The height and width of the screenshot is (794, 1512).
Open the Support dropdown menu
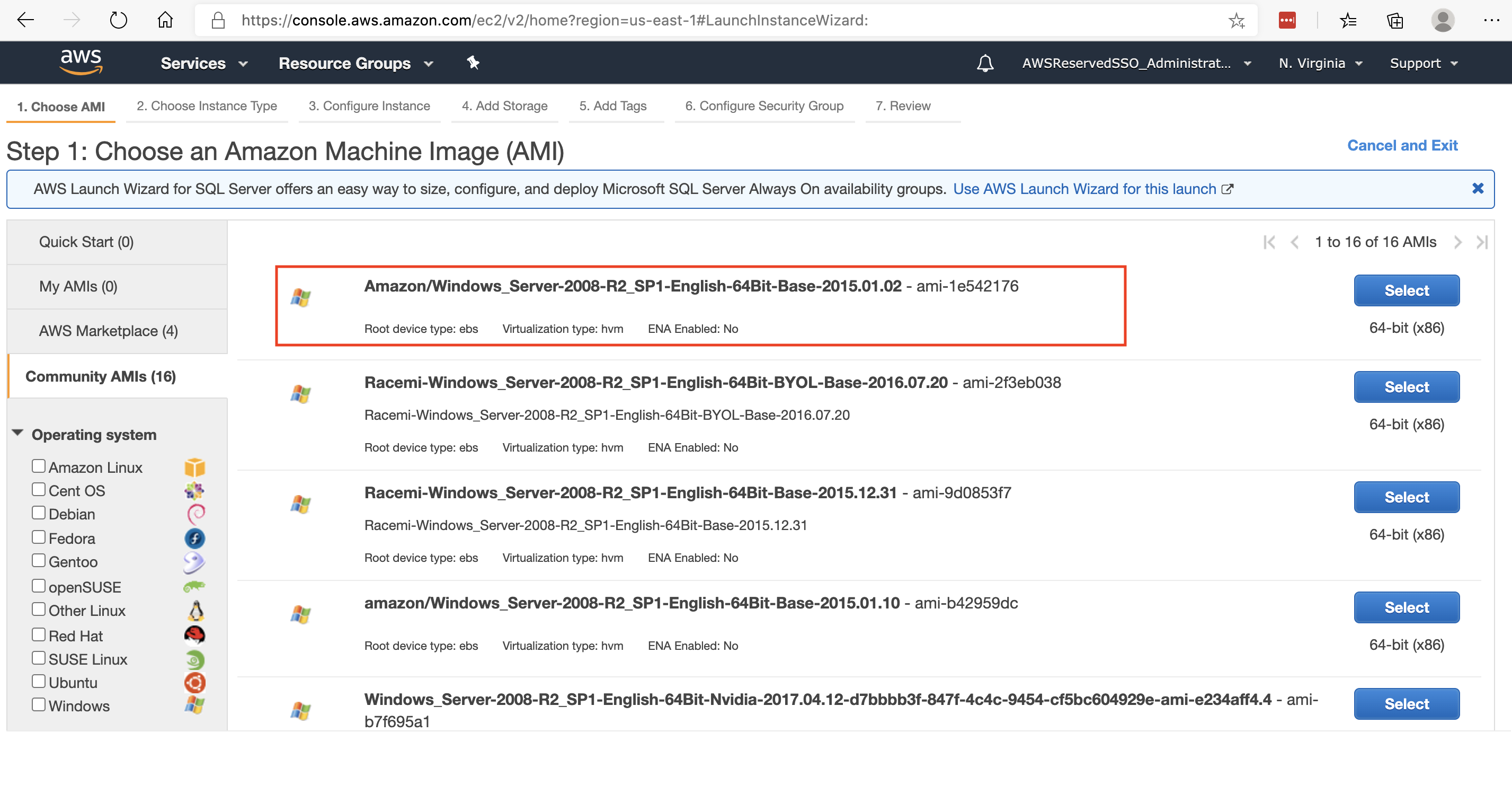(1424, 63)
